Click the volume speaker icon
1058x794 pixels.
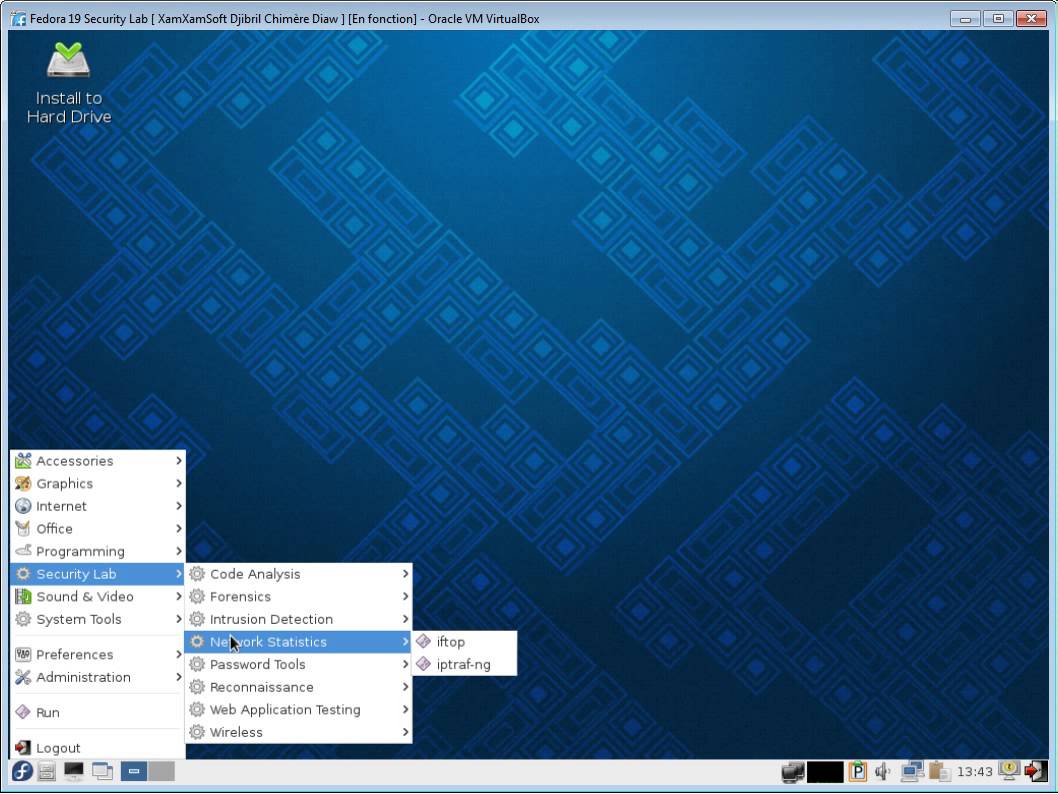point(883,771)
